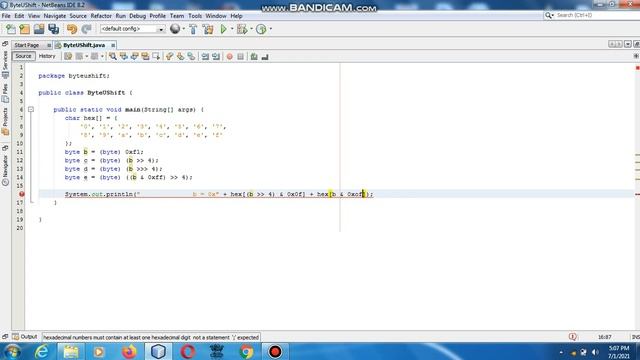Open the Help menu

point(236,16)
